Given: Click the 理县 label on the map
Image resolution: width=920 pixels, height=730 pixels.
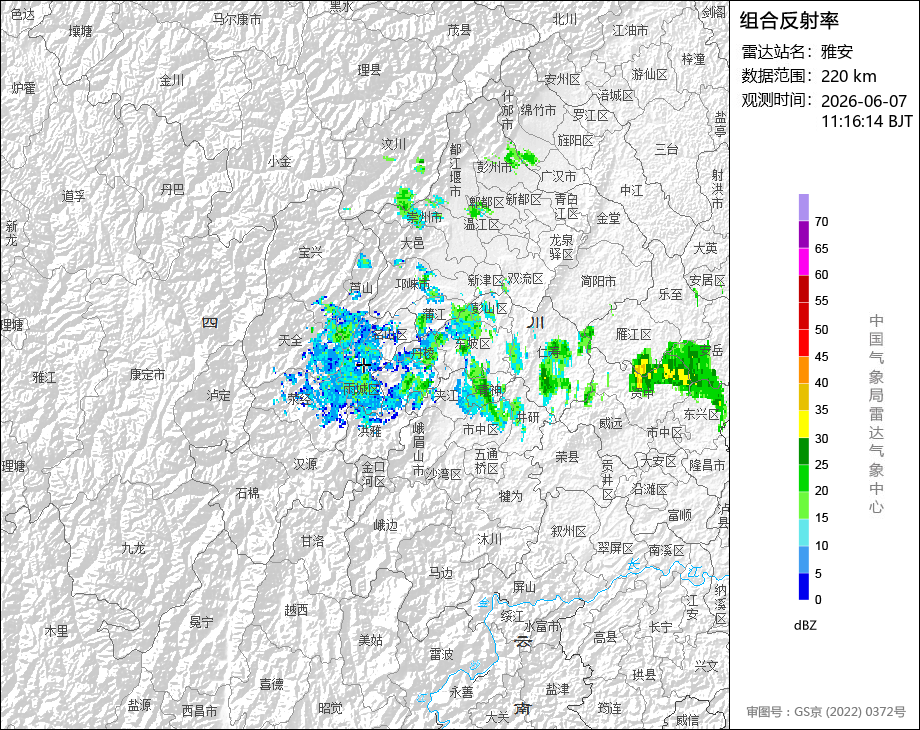Looking at the screenshot, I should [370, 70].
